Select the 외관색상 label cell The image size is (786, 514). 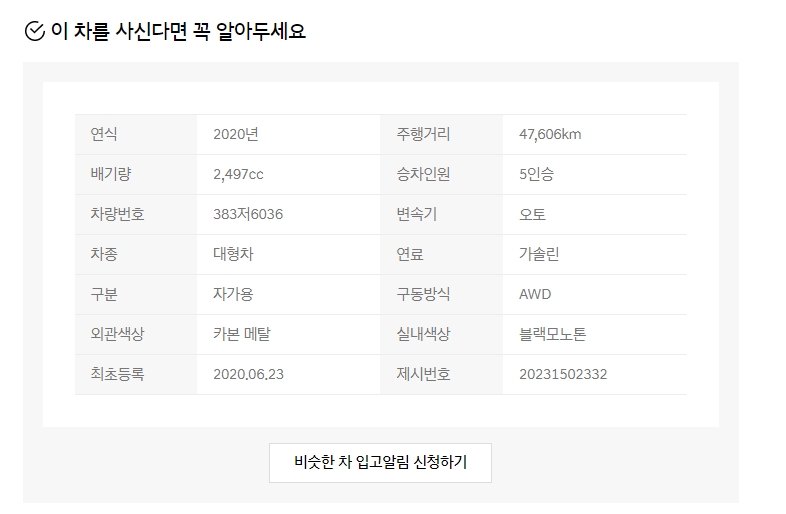[x=136, y=334]
